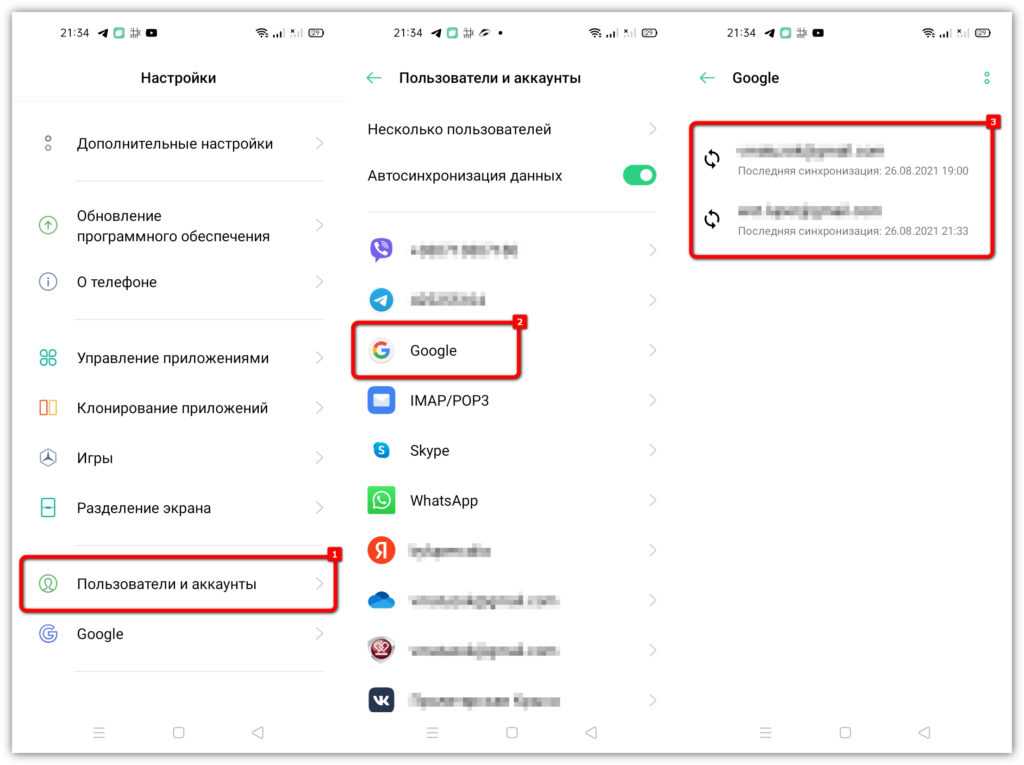The image size is (1024, 765).
Task: Tap the OneDrive cloud icon
Action: tap(381, 600)
